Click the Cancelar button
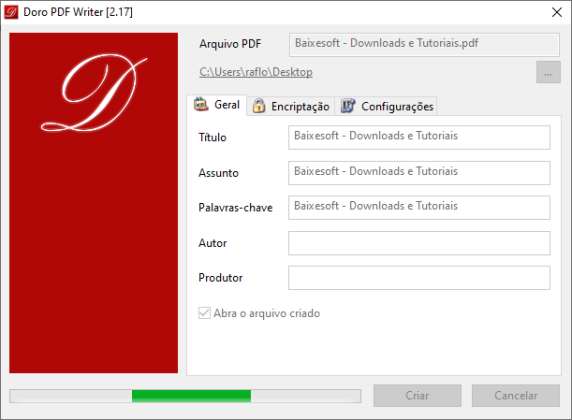This screenshot has height=420, width=572. pos(516,396)
